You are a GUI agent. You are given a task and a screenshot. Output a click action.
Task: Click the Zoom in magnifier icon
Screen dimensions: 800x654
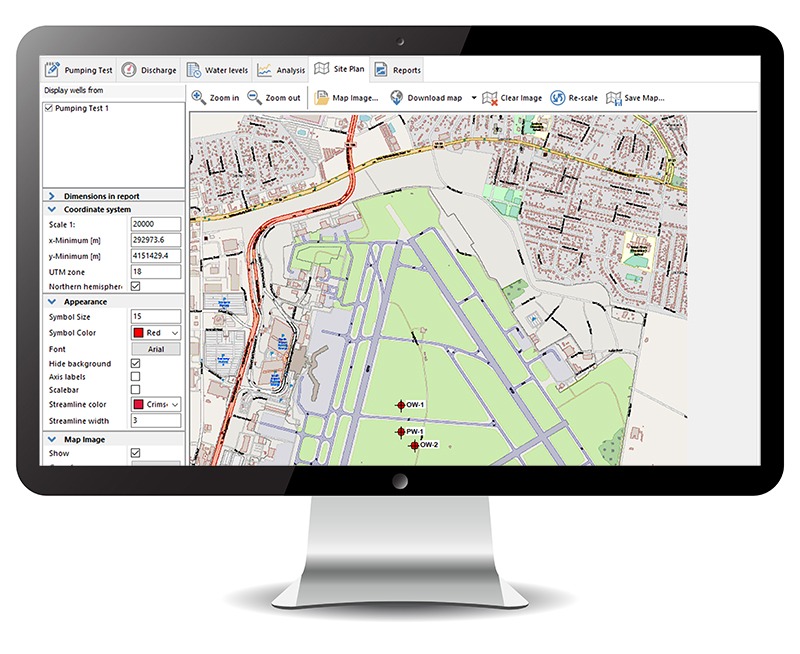[199, 98]
